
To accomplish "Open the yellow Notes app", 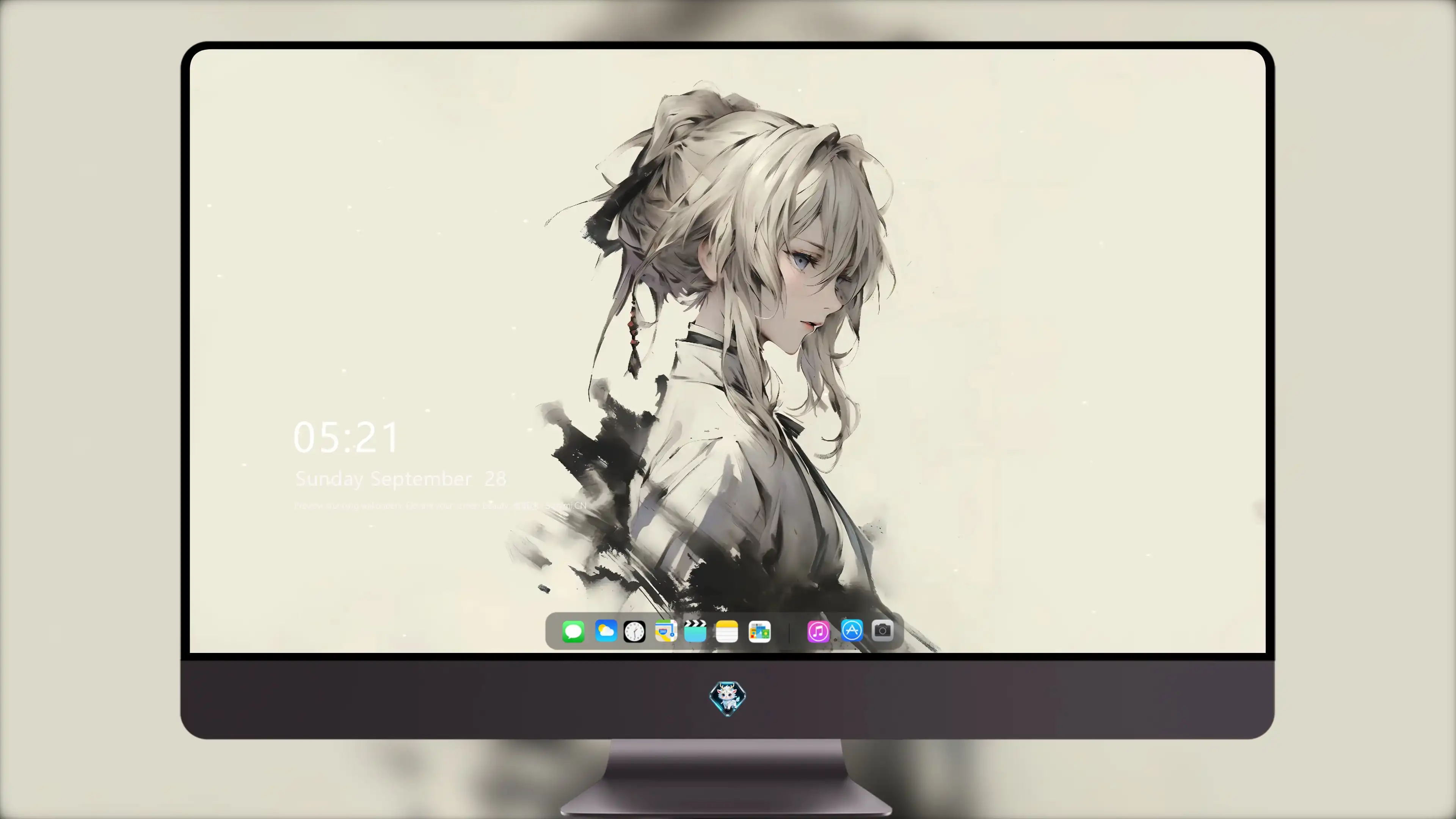I will pyautogui.click(x=727, y=631).
